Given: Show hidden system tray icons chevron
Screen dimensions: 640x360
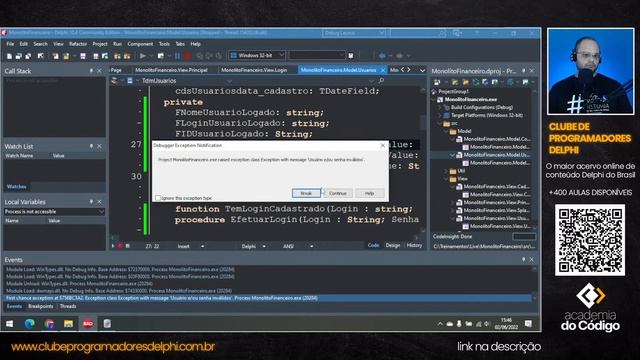Looking at the screenshot, I should click(440, 324).
